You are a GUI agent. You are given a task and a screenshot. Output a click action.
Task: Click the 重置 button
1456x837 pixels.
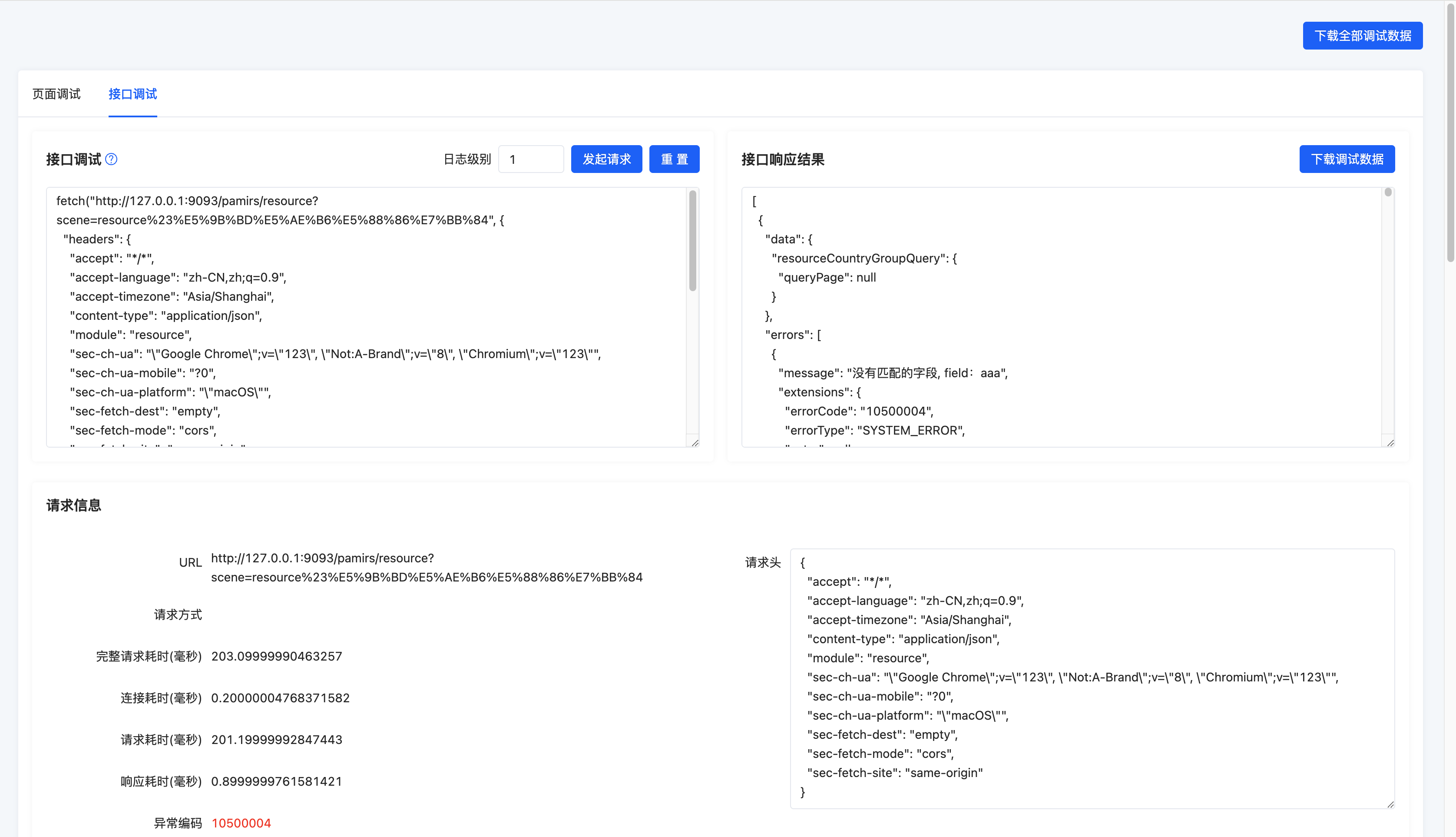[674, 159]
